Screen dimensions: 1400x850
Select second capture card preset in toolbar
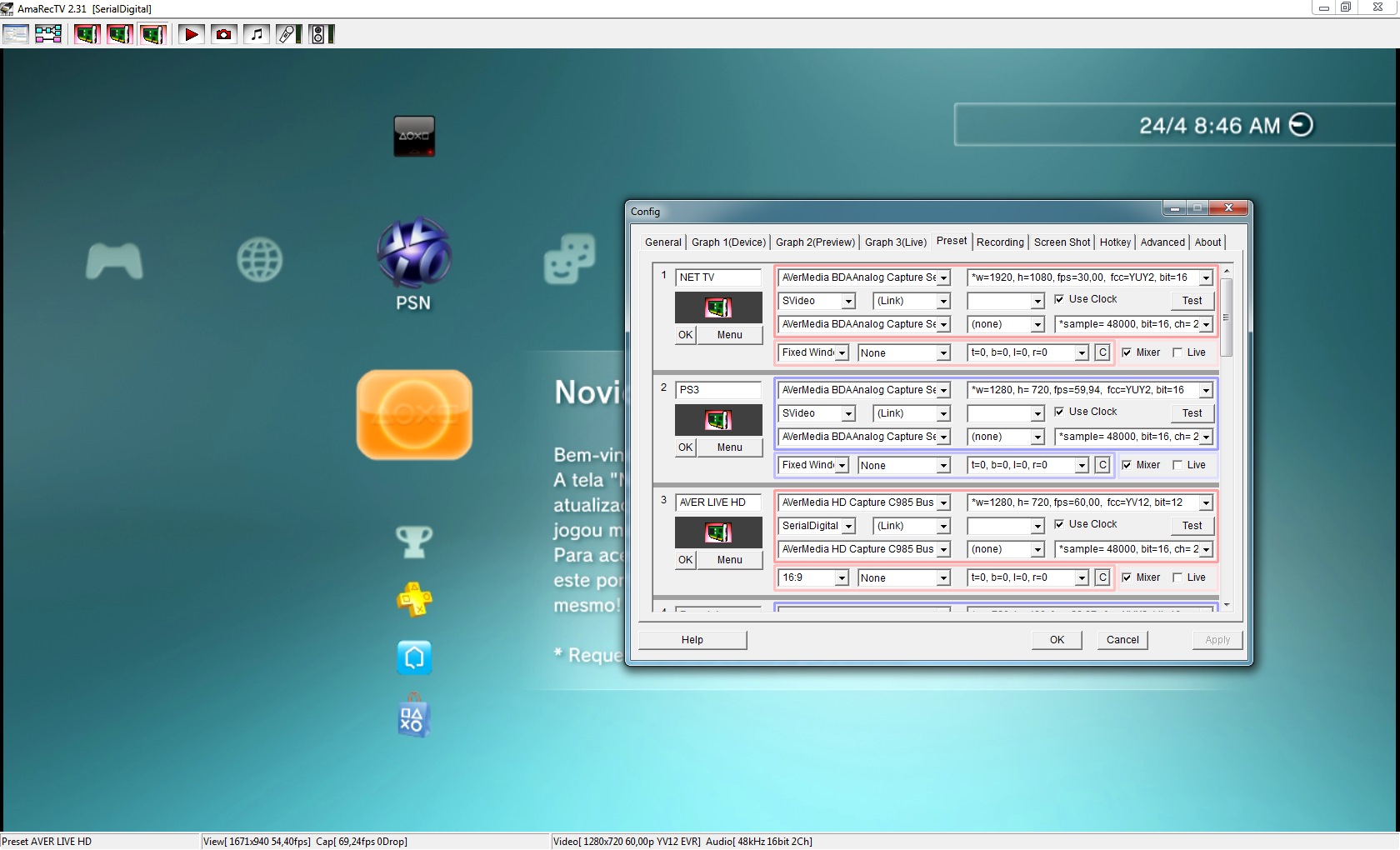click(x=120, y=34)
